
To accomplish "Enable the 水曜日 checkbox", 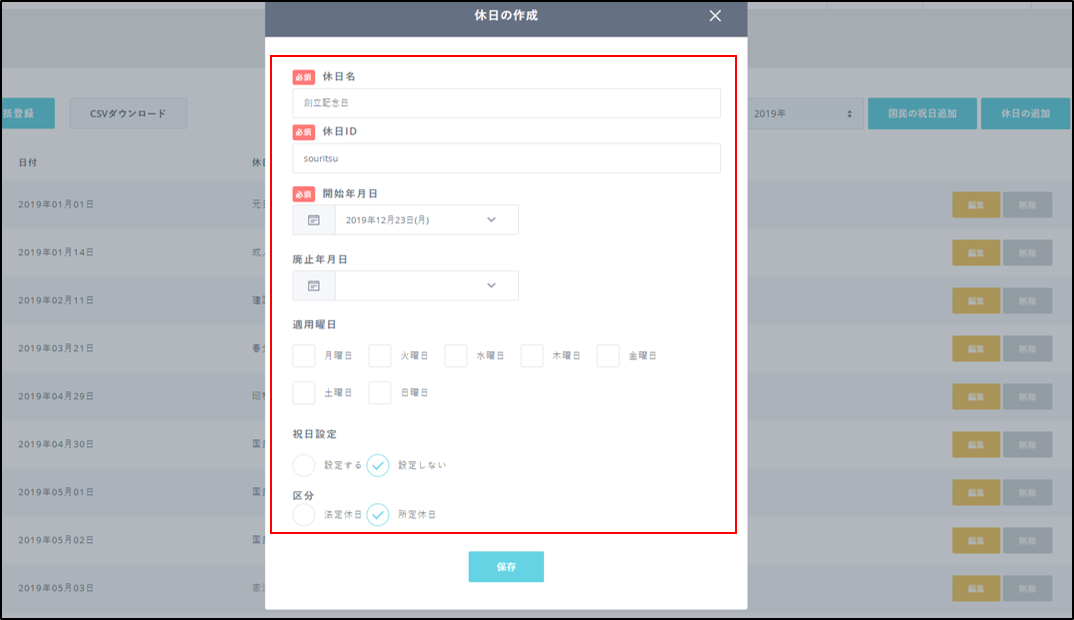I will tap(456, 355).
